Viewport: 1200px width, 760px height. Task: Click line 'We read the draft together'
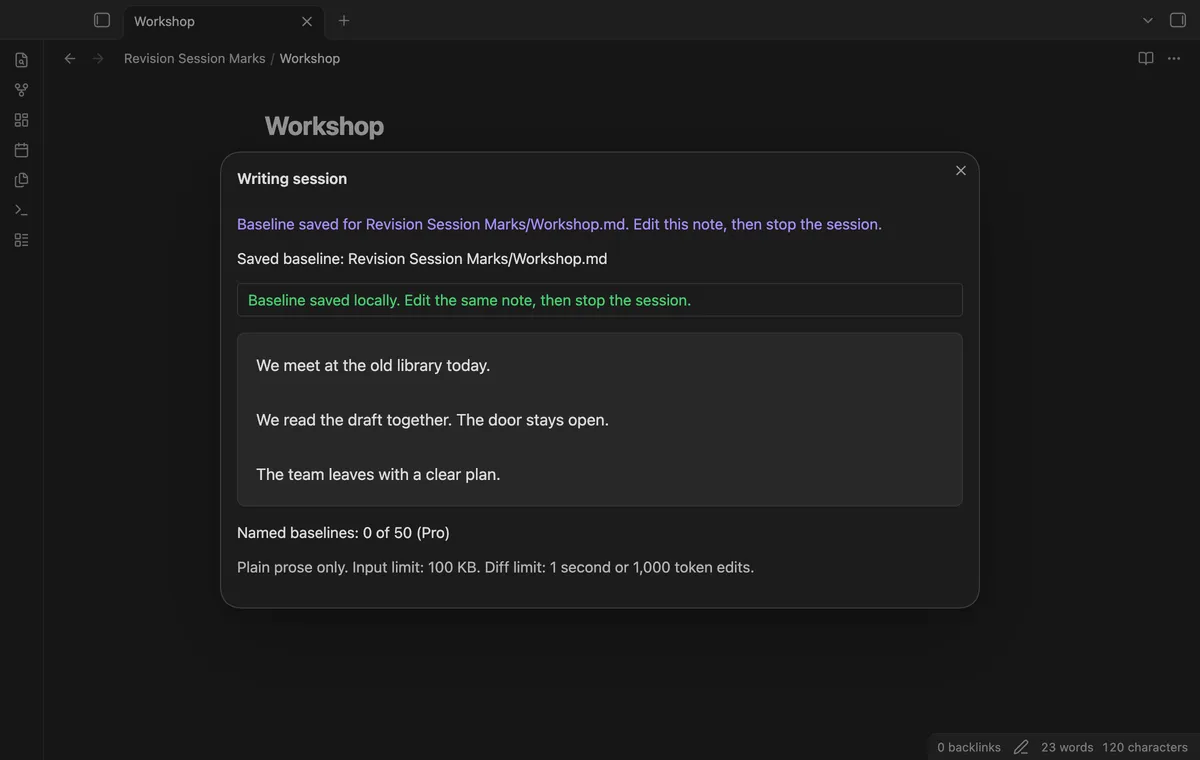(354, 420)
